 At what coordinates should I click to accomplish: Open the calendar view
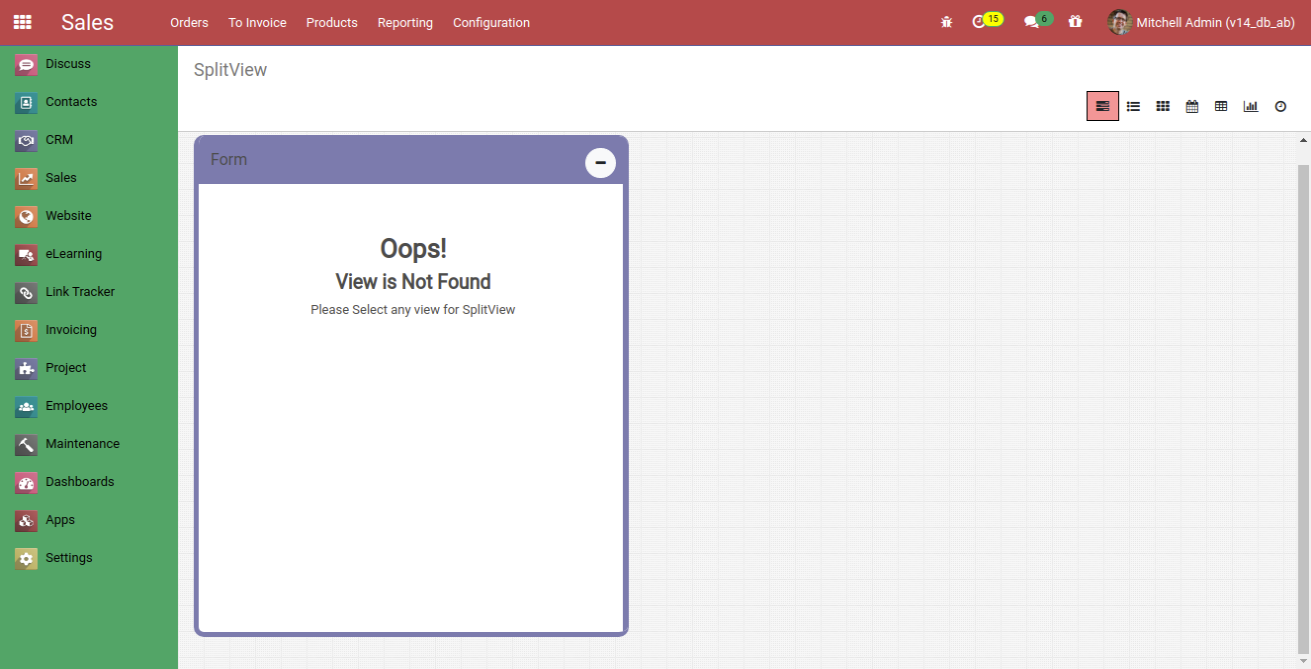click(x=1192, y=106)
